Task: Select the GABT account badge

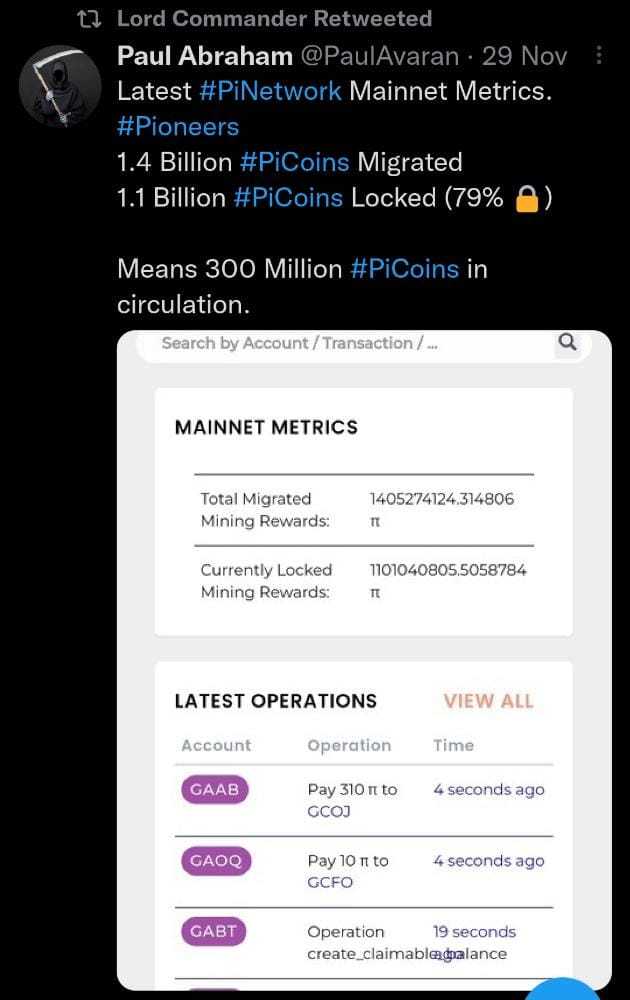Action: tap(214, 932)
